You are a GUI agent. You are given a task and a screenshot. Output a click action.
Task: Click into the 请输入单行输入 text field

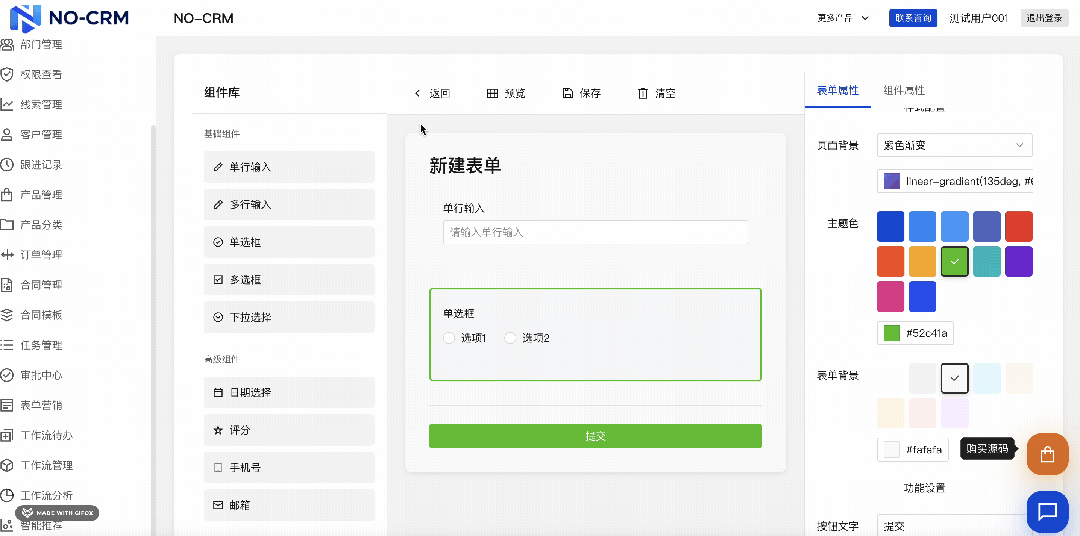click(595, 233)
